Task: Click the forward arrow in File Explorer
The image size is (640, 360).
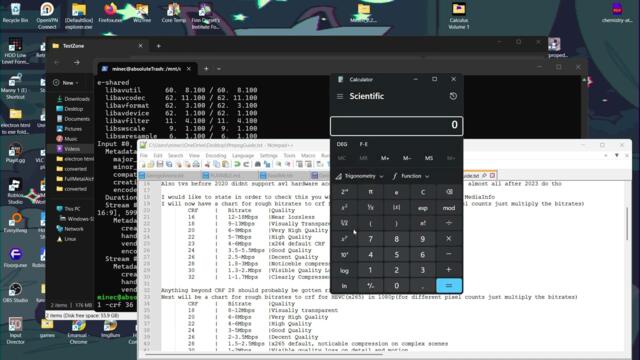Action: click(77, 62)
